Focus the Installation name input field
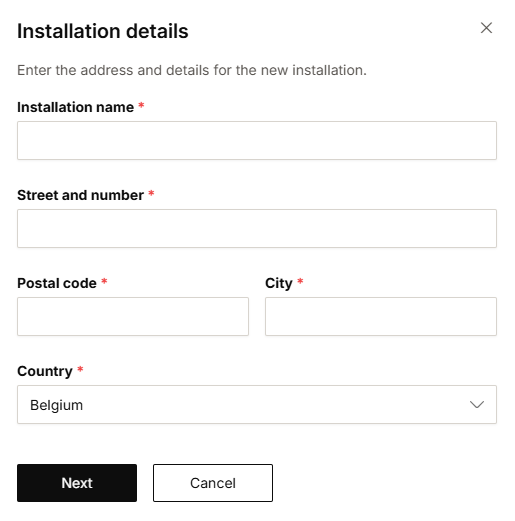Image resolution: width=515 pixels, height=521 pixels. pos(257,140)
